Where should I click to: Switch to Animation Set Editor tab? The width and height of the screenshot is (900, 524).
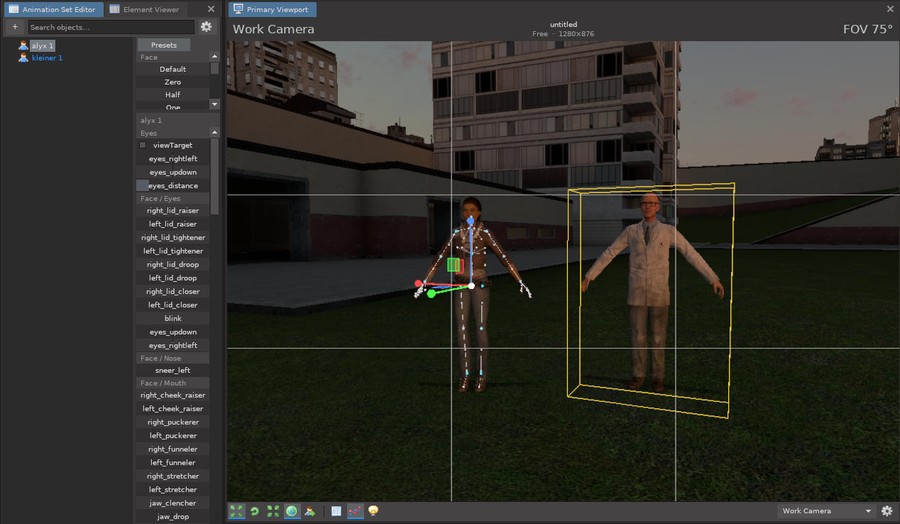[53, 9]
